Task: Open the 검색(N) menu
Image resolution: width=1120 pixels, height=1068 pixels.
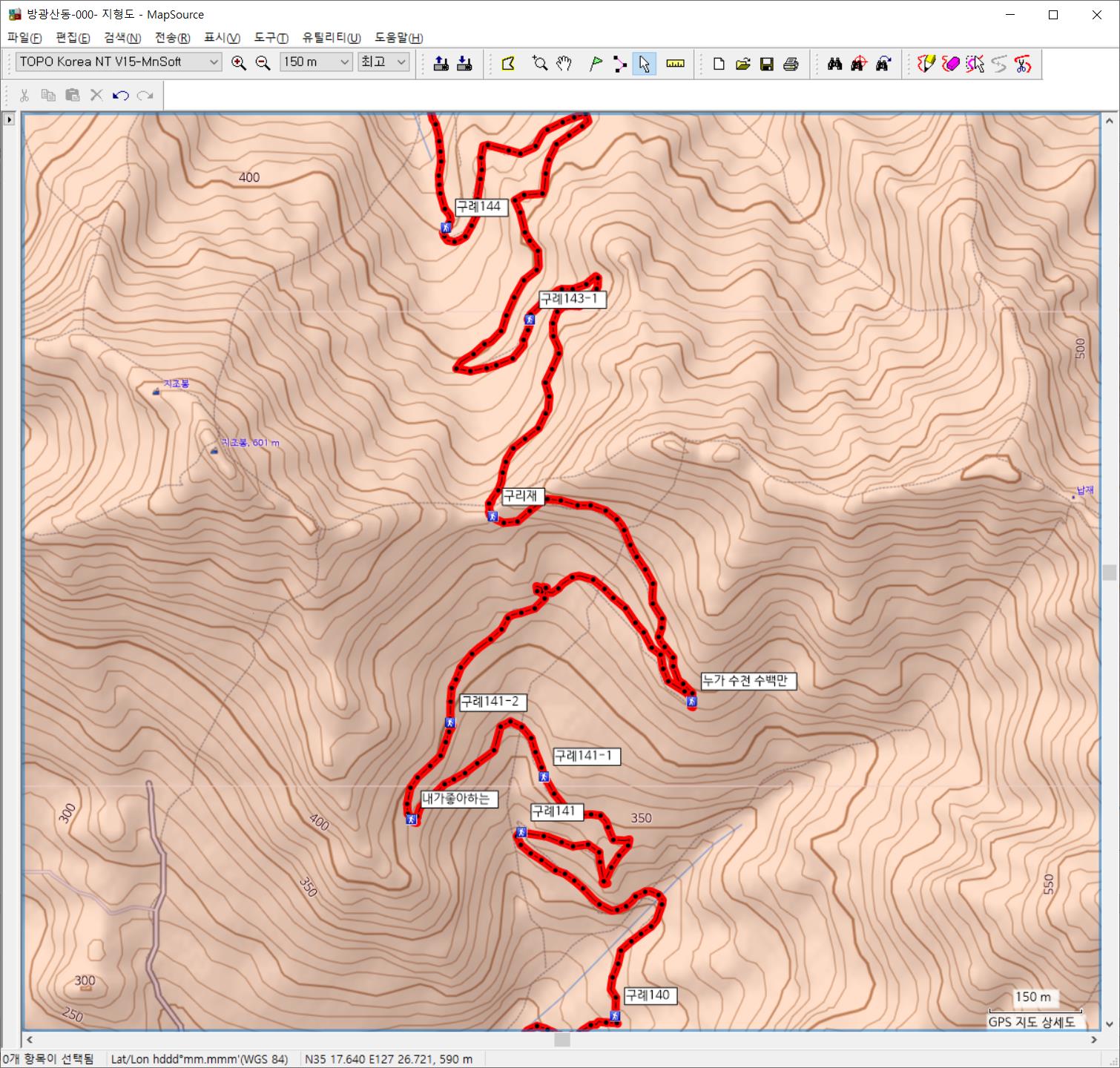Action: click(122, 38)
